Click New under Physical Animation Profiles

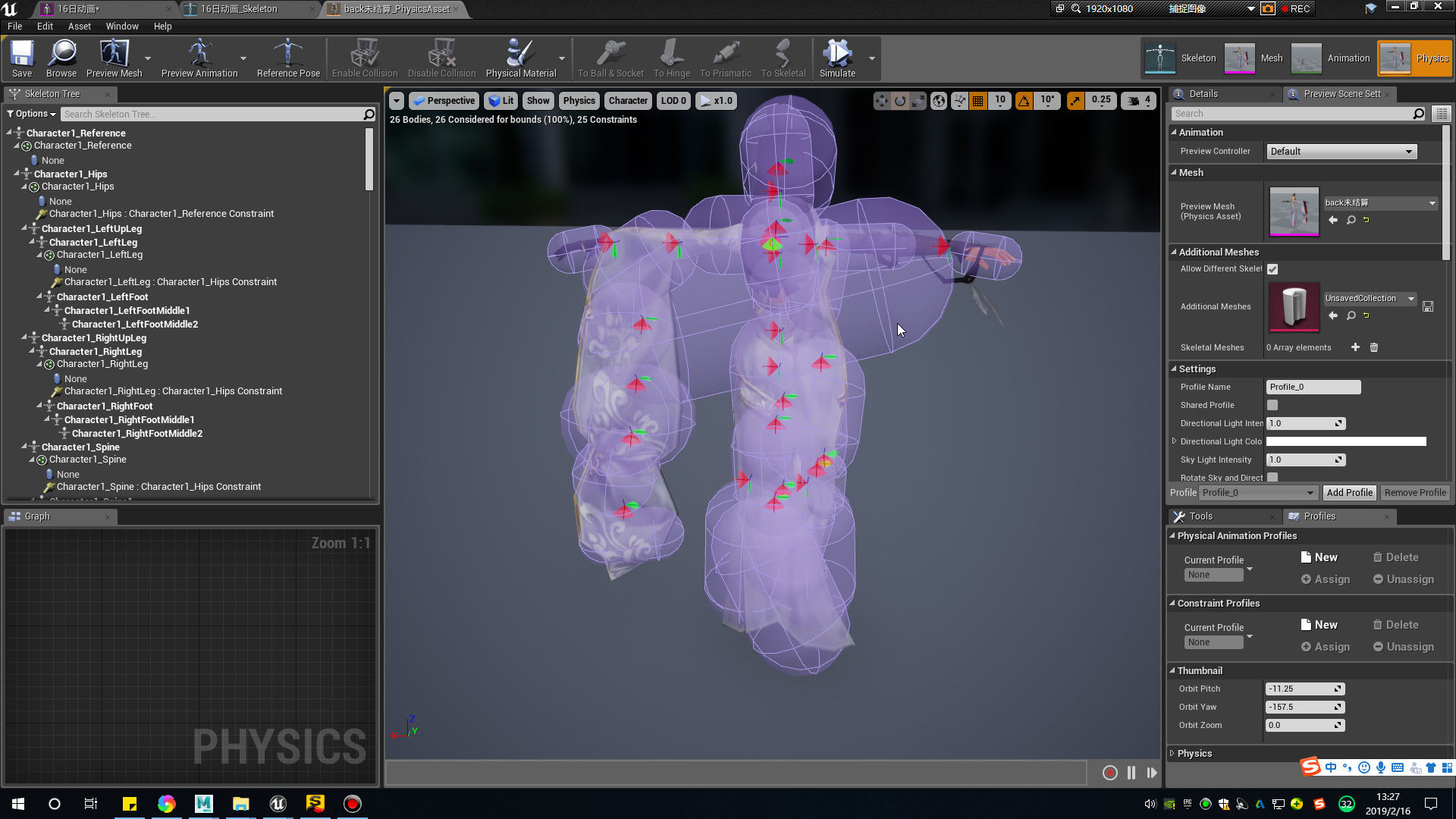coord(1319,557)
